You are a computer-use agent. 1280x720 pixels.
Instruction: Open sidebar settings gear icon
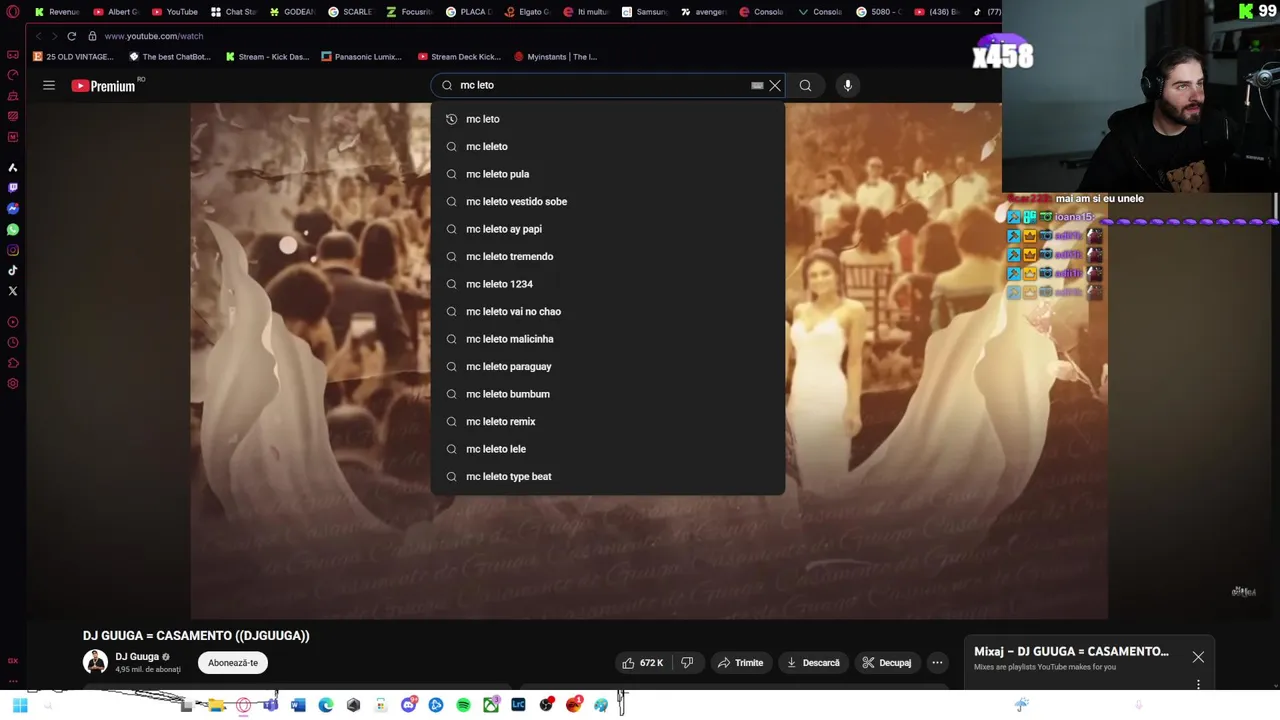(13, 384)
